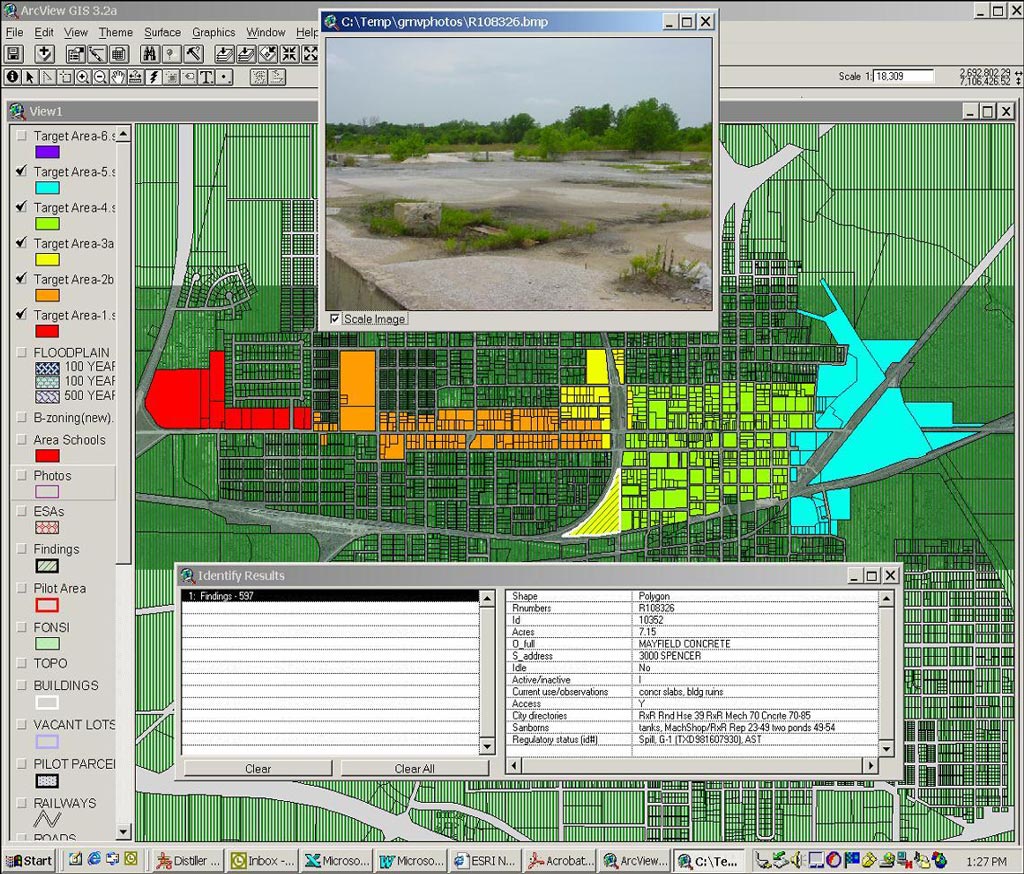Click Identify Results list scroll-up arrow

pyautogui.click(x=487, y=598)
